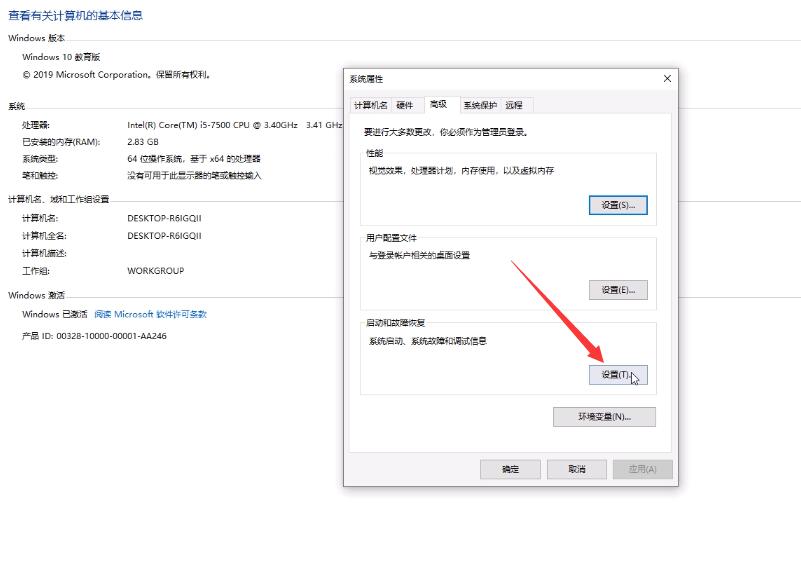Click the 2019 Microsoft Corporation copyright line

click(116, 75)
